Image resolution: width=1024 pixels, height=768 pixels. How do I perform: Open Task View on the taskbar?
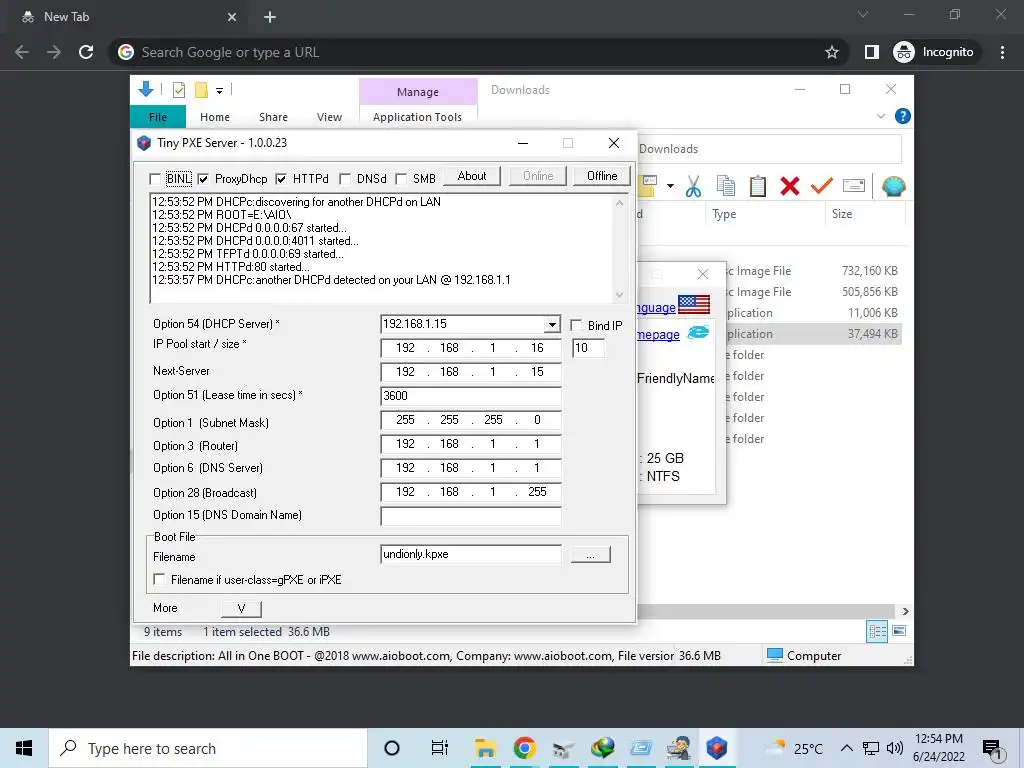(440, 748)
